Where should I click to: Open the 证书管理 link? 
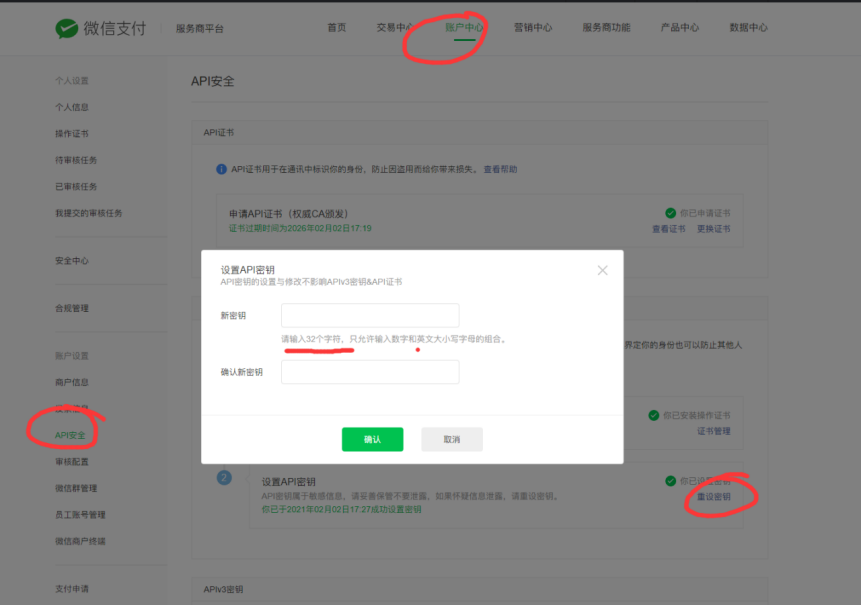pyautogui.click(x=714, y=431)
